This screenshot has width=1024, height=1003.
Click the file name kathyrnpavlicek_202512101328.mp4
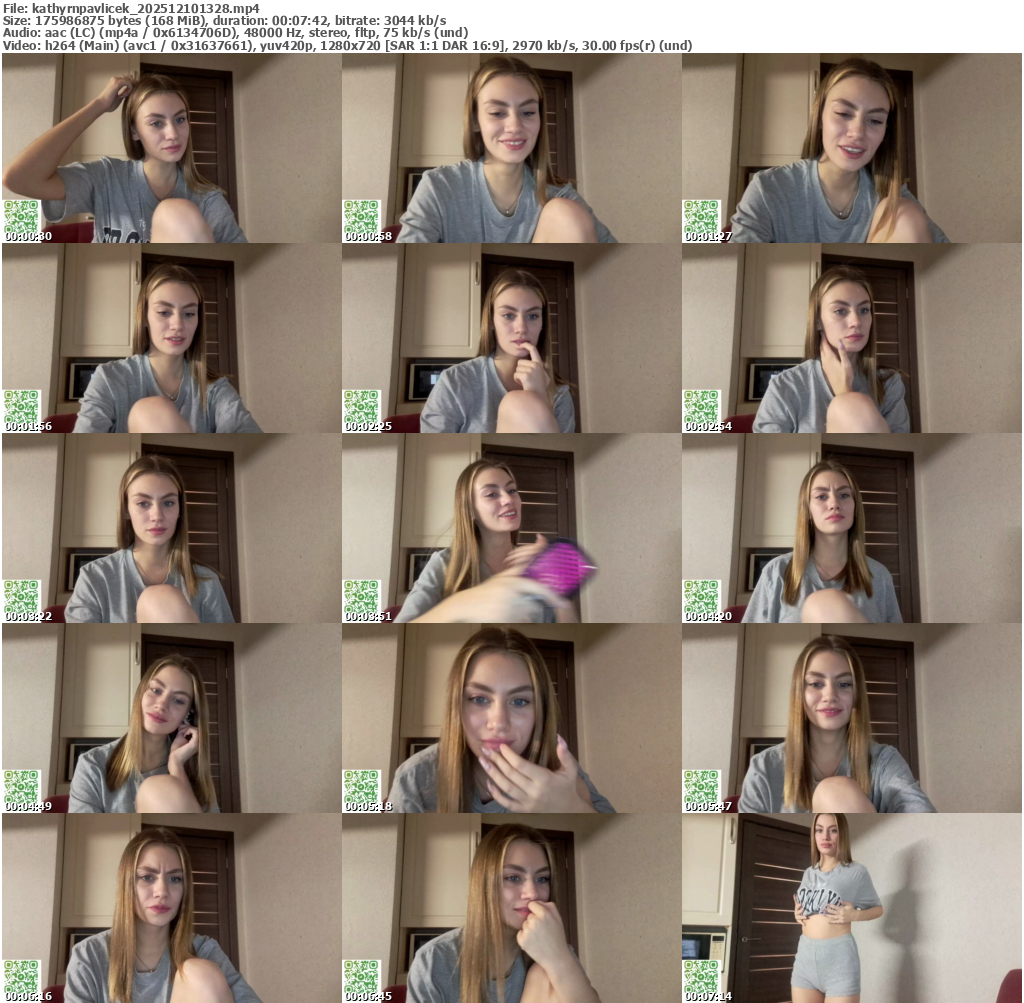(146, 8)
